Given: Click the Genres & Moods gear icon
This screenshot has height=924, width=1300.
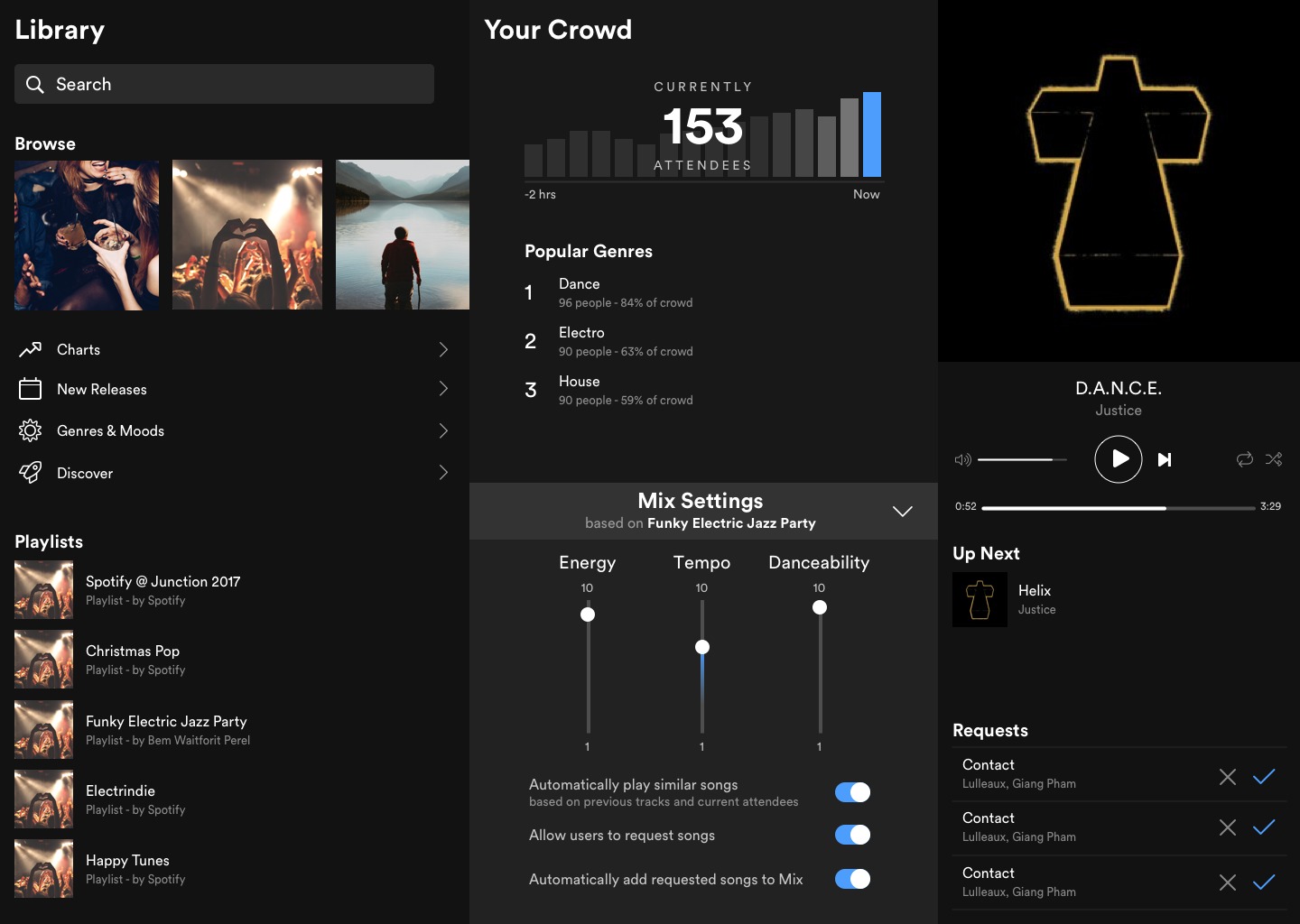Looking at the screenshot, I should tap(30, 430).
